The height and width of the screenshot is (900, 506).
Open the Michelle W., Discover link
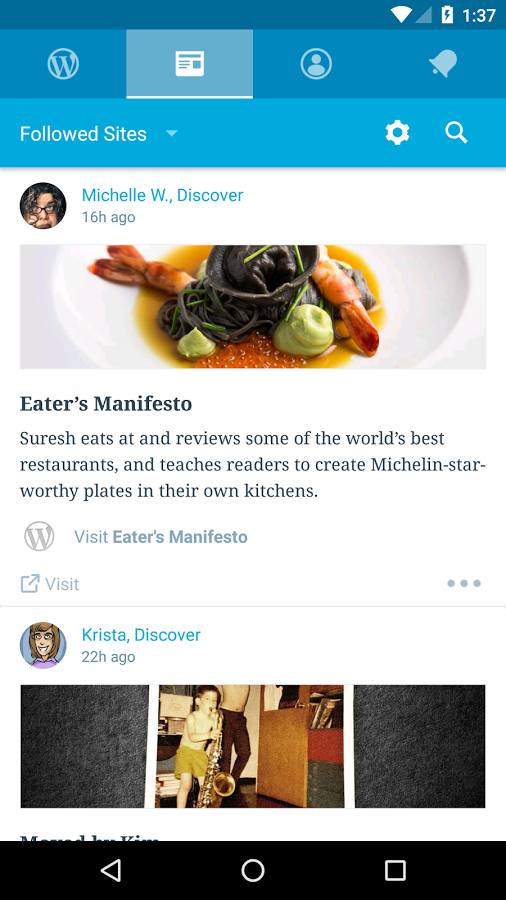162,195
